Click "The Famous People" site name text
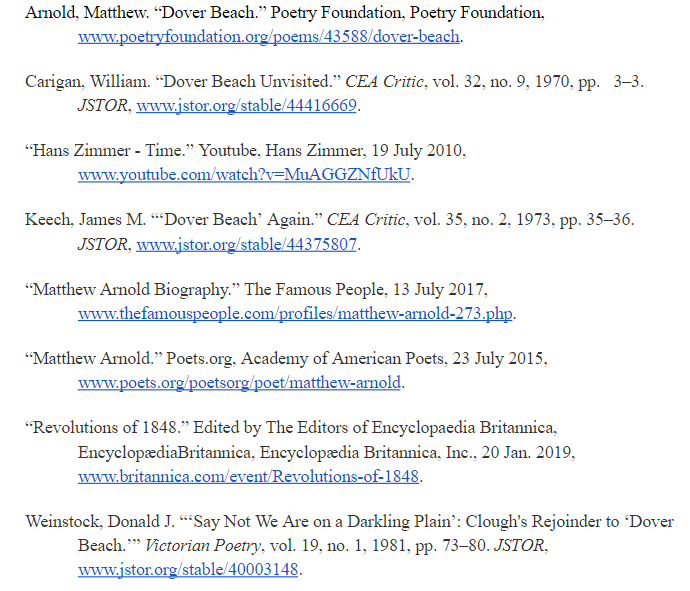Viewport: 690px width, 591px height. click(x=315, y=290)
